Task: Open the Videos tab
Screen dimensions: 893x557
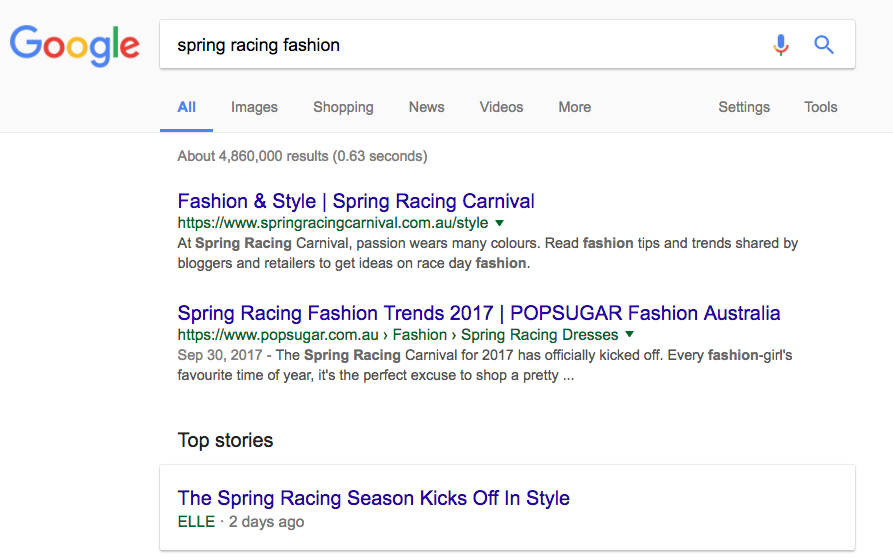Action: coord(501,107)
